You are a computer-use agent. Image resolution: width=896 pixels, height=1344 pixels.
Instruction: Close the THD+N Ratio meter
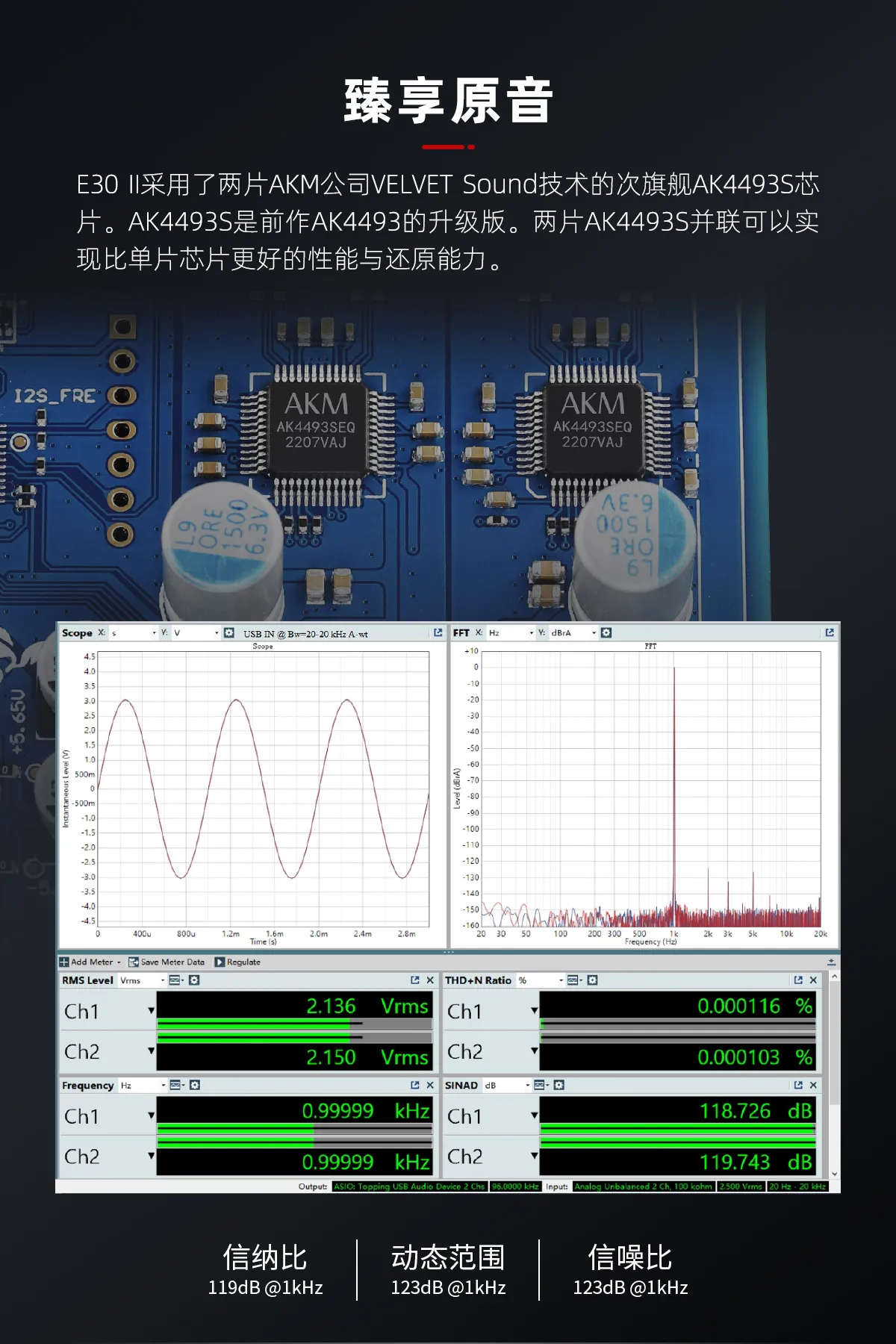pos(813,980)
